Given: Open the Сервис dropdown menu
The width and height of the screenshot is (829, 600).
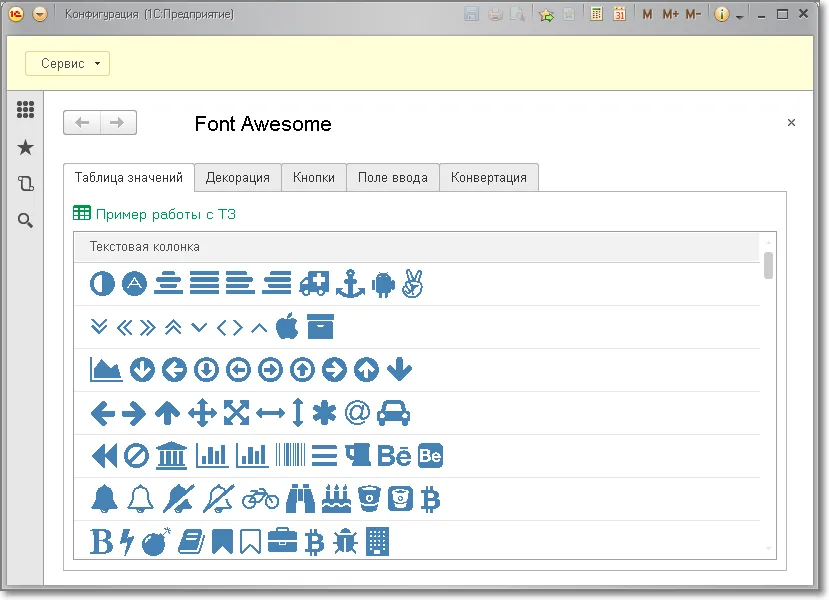Looking at the screenshot, I should 67,63.
